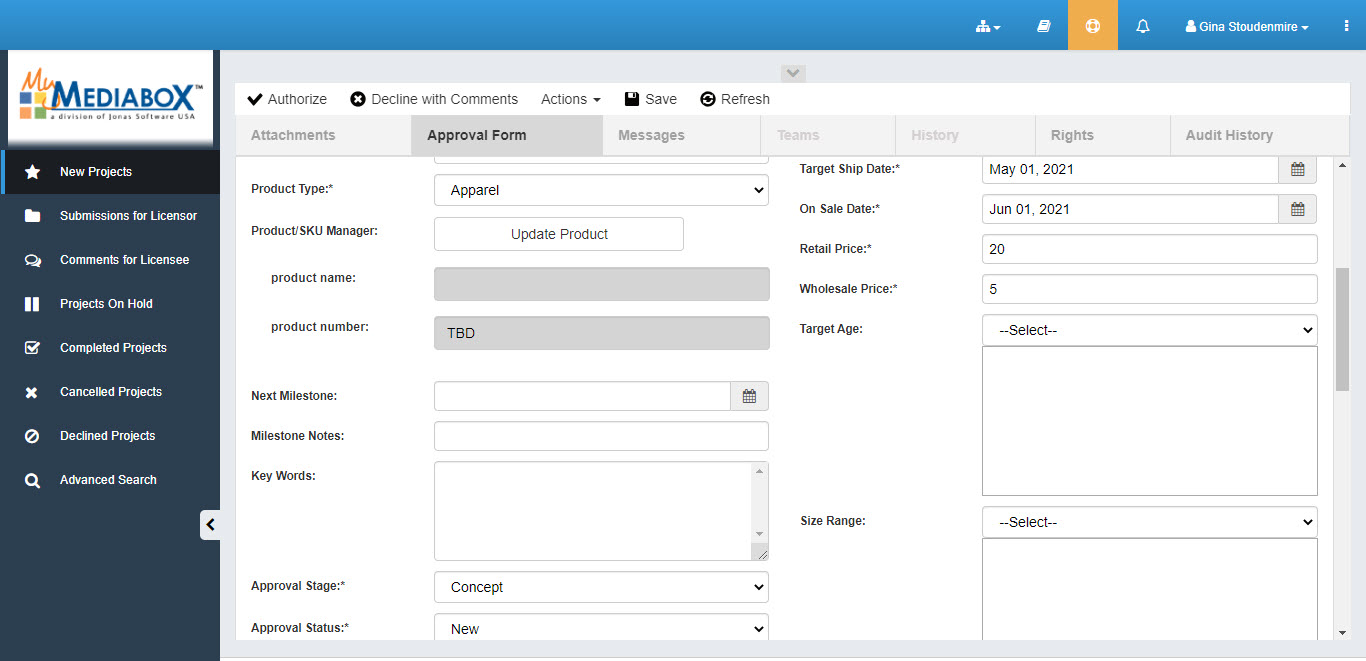The height and width of the screenshot is (661, 1366).
Task: Click the Next Milestone date field
Action: point(582,396)
